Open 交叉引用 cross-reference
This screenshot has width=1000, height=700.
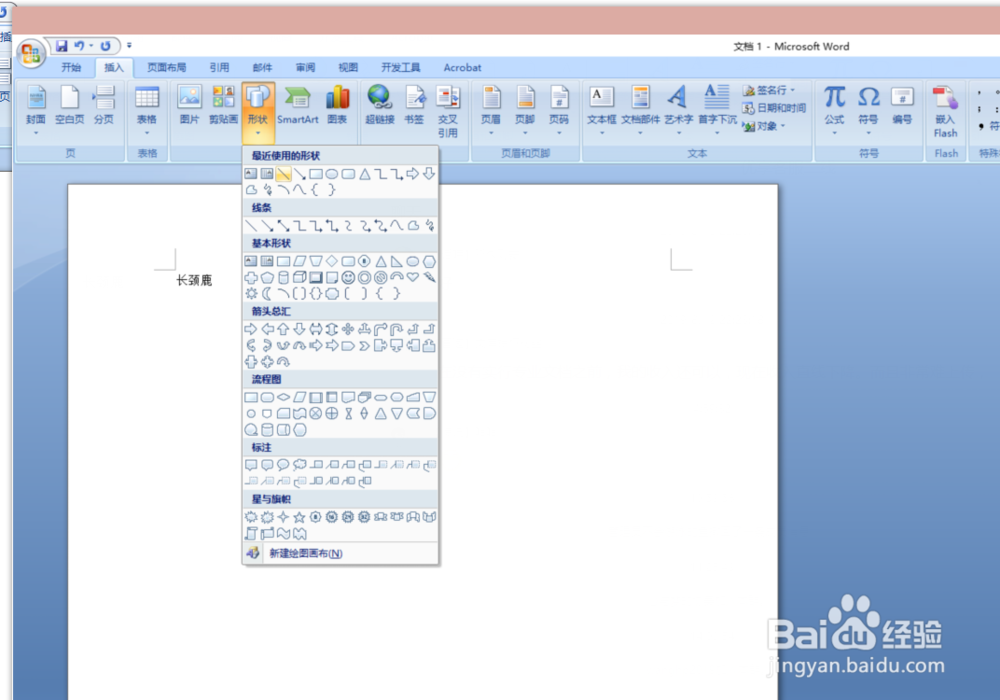tap(448, 111)
